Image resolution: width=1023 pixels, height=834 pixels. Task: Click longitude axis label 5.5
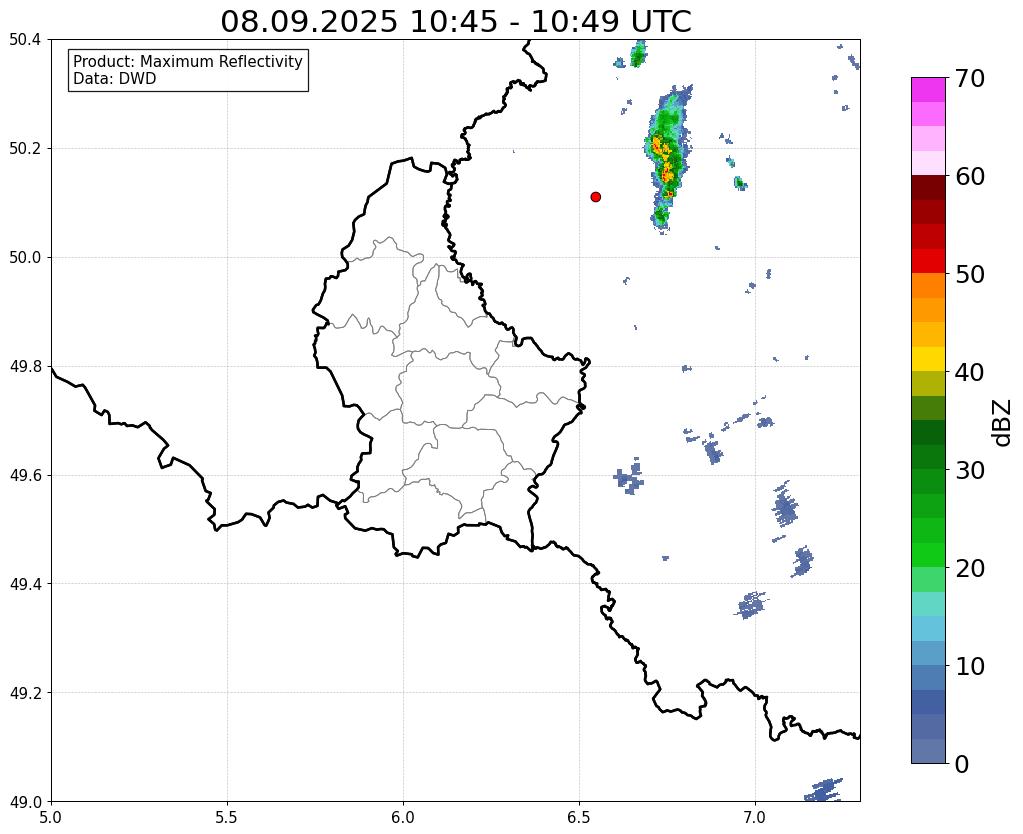coord(227,817)
